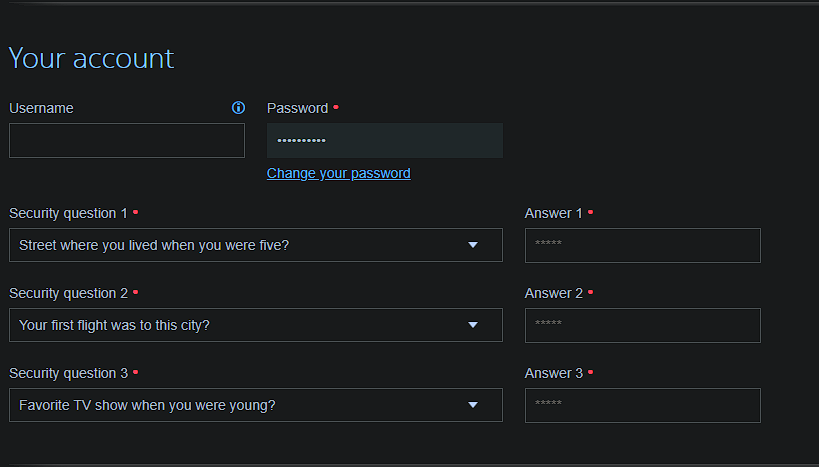Click the Security question 2 dropdown arrow
The height and width of the screenshot is (467, 819).
pyautogui.click(x=473, y=325)
